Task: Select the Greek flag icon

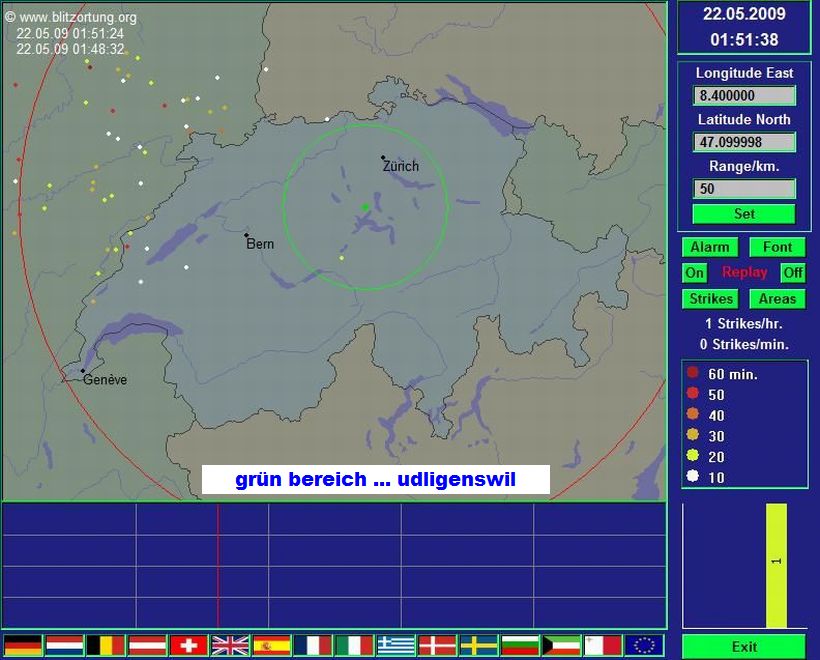Action: point(395,645)
